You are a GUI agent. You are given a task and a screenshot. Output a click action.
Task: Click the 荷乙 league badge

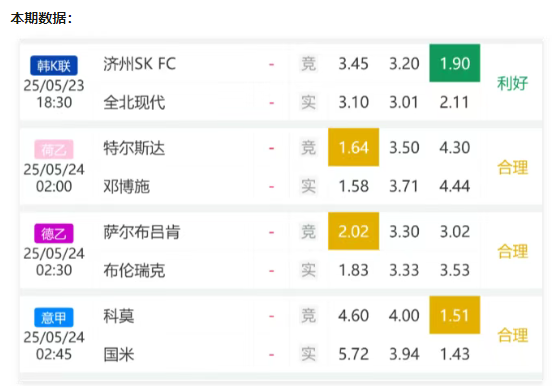(54, 149)
